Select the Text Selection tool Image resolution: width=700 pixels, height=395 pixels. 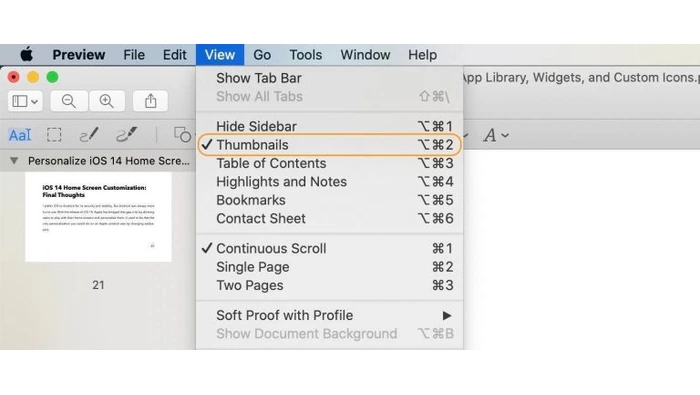(20, 135)
